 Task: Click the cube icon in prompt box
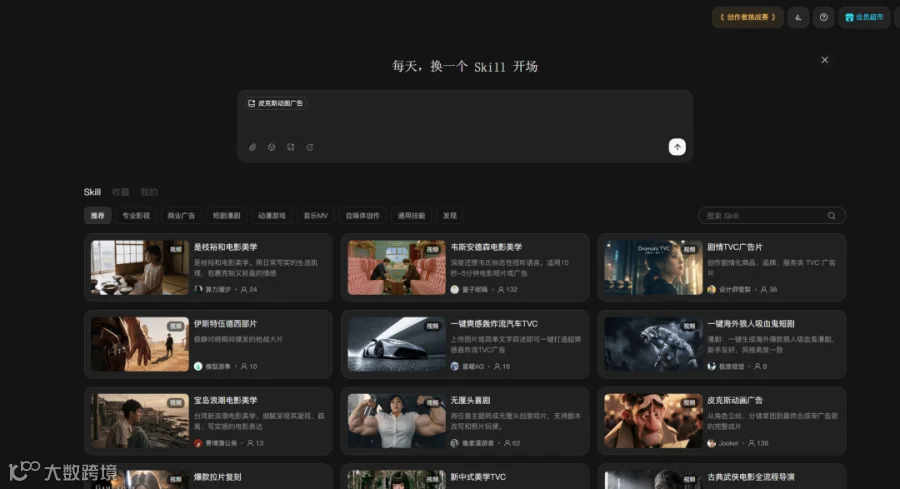(271, 148)
